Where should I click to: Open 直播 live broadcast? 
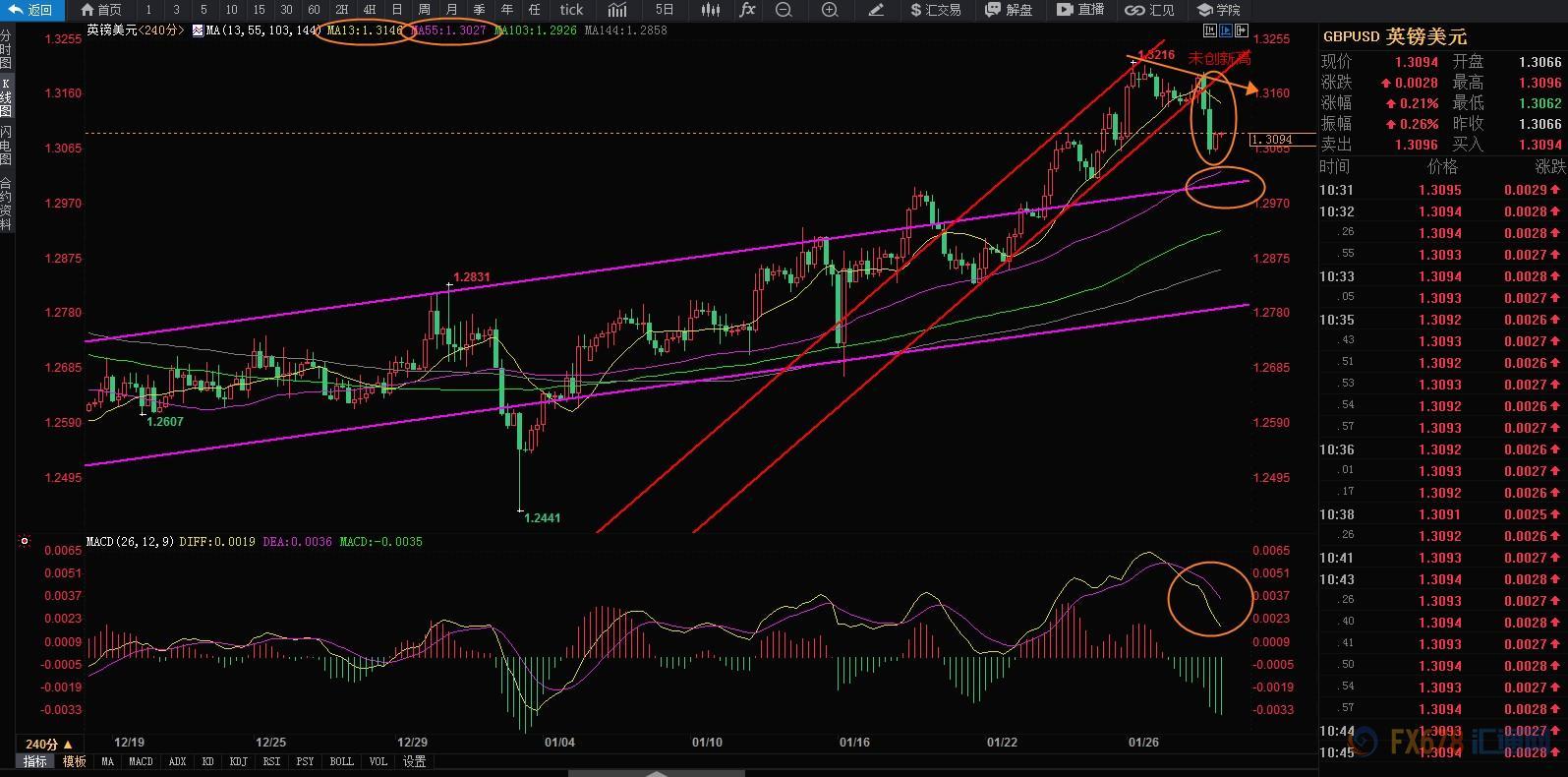pyautogui.click(x=1080, y=10)
